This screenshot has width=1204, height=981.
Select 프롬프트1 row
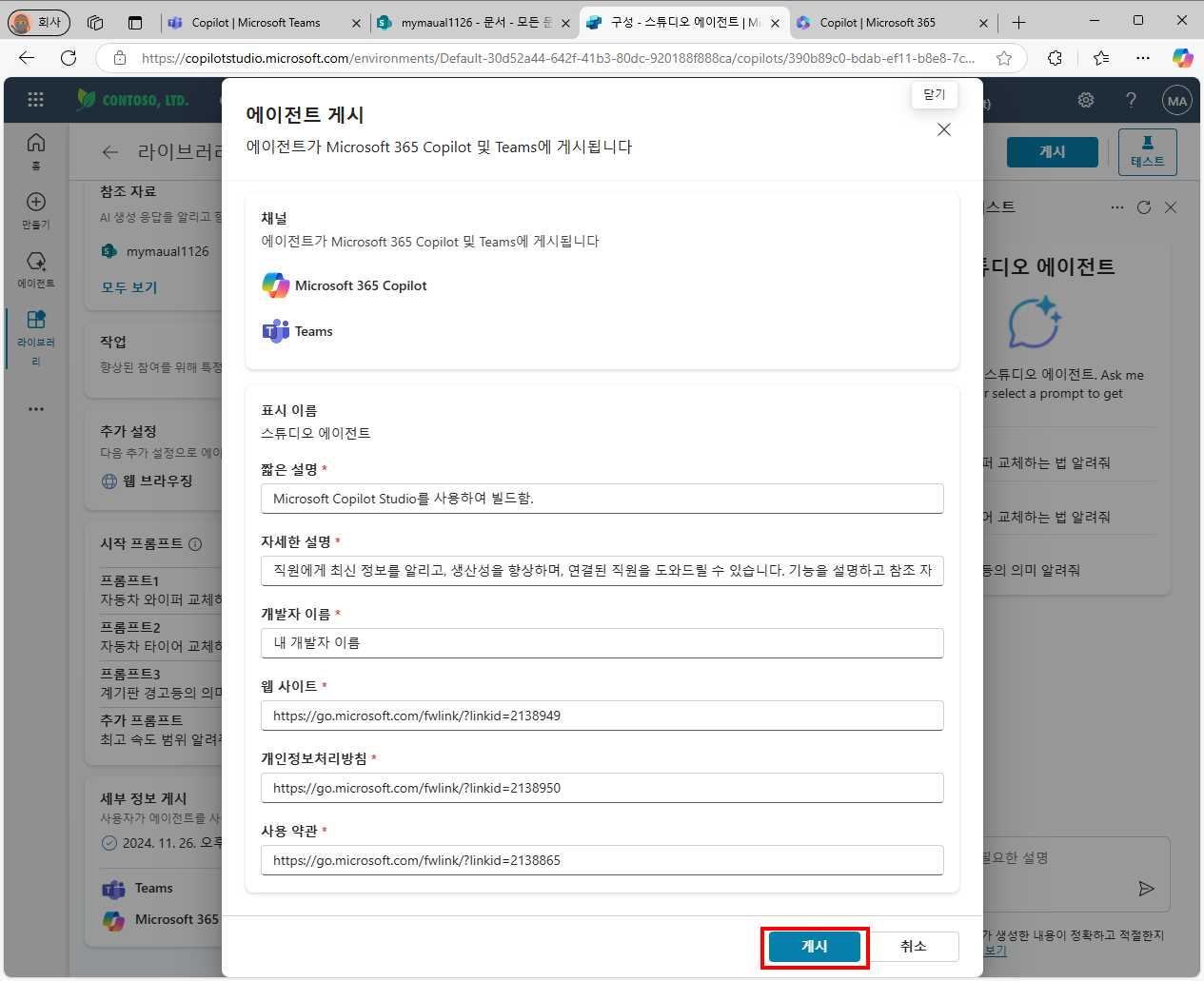click(161, 590)
